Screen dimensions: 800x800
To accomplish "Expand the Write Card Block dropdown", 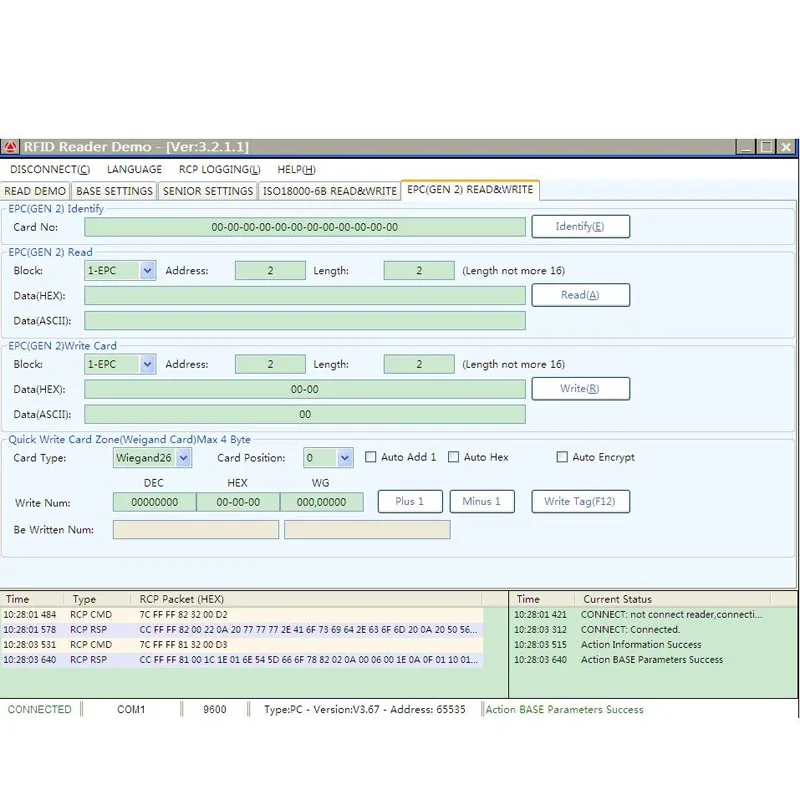I will (x=147, y=364).
